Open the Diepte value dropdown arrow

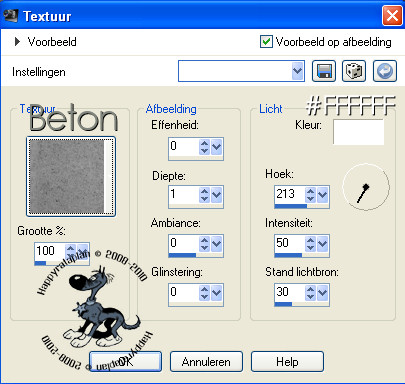tap(217, 195)
